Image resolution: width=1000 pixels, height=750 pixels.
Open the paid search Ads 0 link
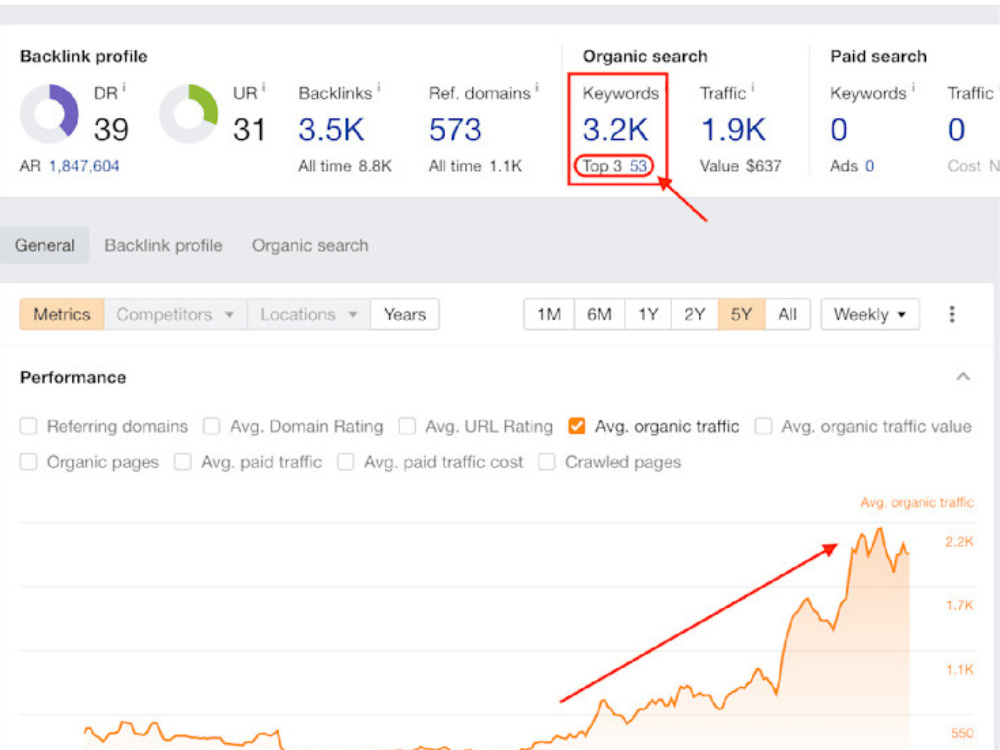(x=869, y=166)
